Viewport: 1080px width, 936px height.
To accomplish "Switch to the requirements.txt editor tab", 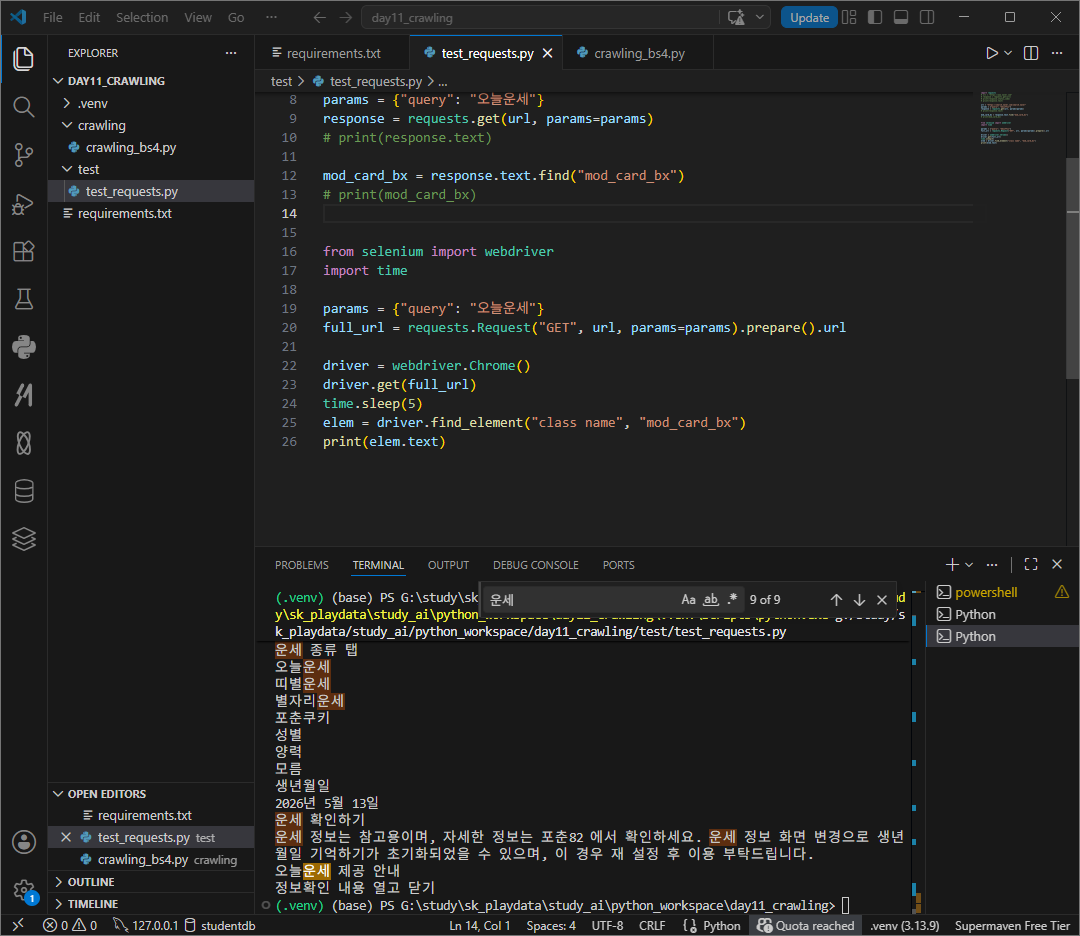I will tap(333, 53).
